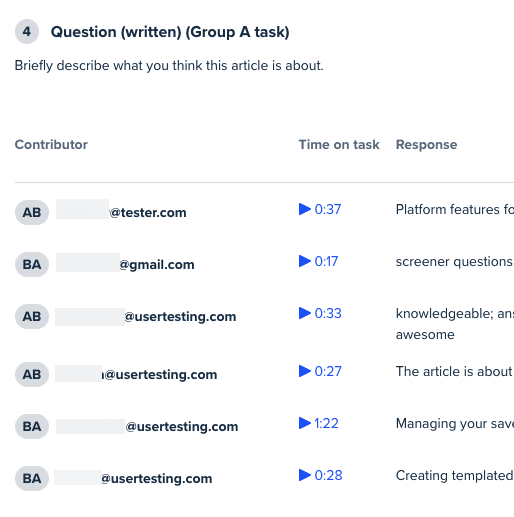Open the 'Managing your save' response text

pos(455,424)
